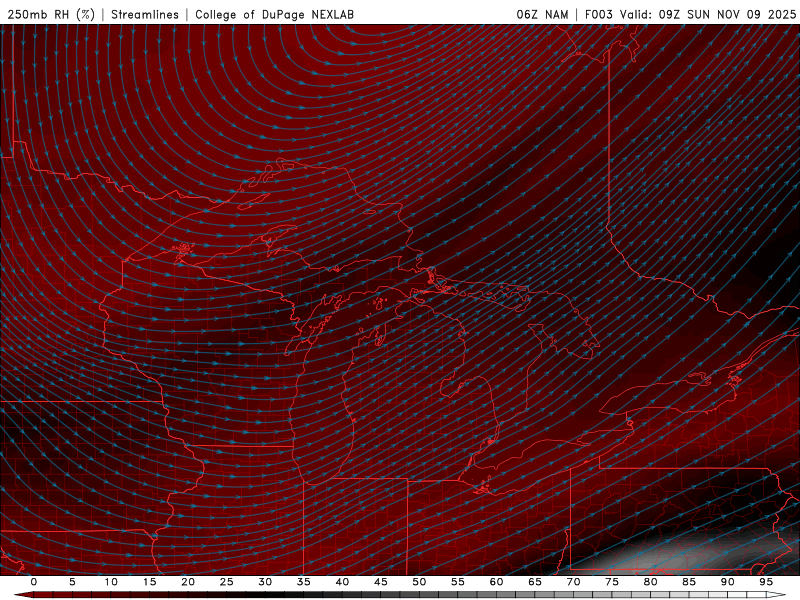Click the "09Z" valid time text

[x=669, y=14]
